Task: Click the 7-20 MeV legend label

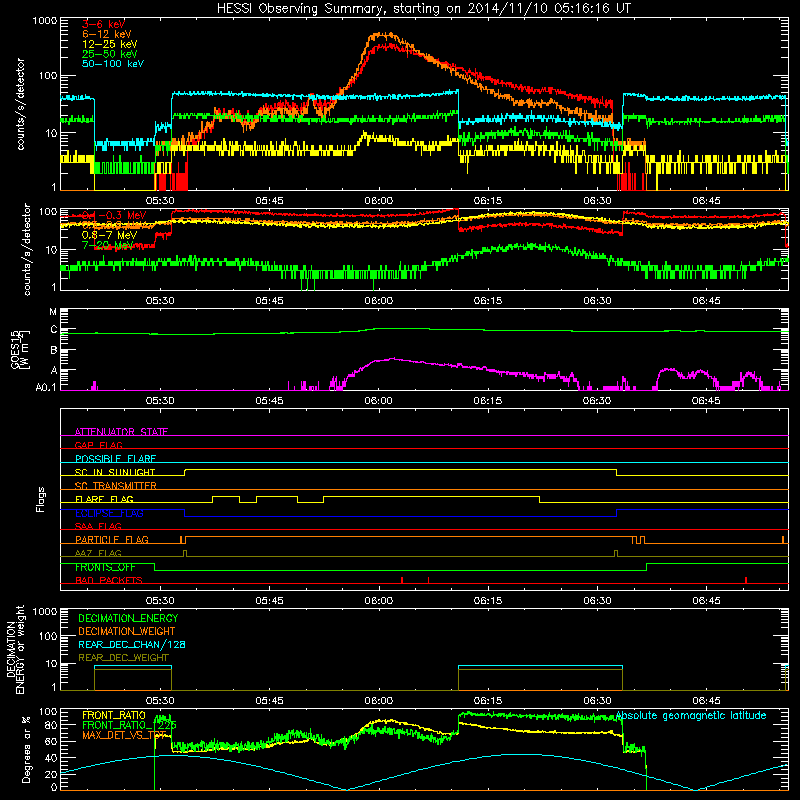Action: 107,245
